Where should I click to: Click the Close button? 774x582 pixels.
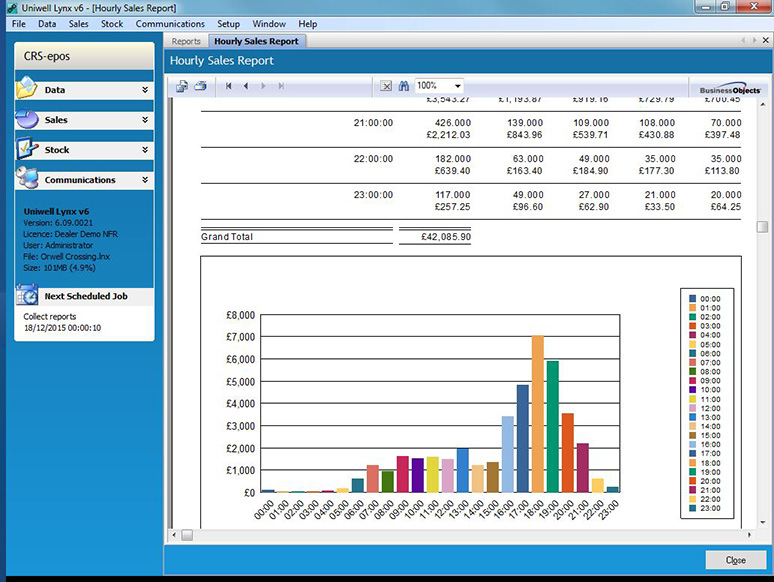tap(735, 560)
